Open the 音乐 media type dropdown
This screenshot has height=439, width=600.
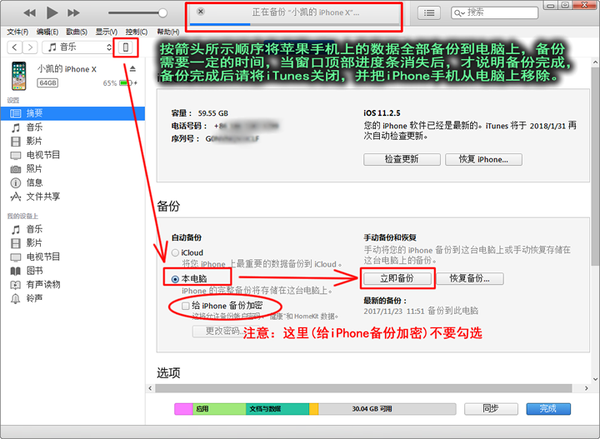tap(78, 47)
